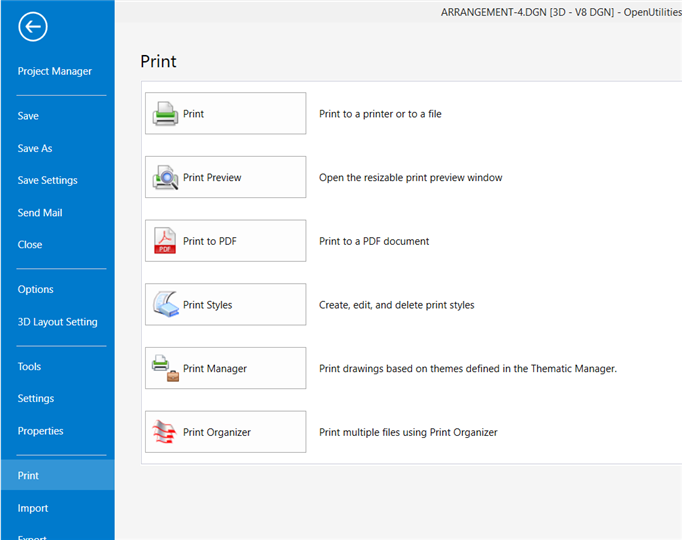Select Close from the backstage menu
Image resolution: width=682 pixels, height=540 pixels.
pos(30,244)
